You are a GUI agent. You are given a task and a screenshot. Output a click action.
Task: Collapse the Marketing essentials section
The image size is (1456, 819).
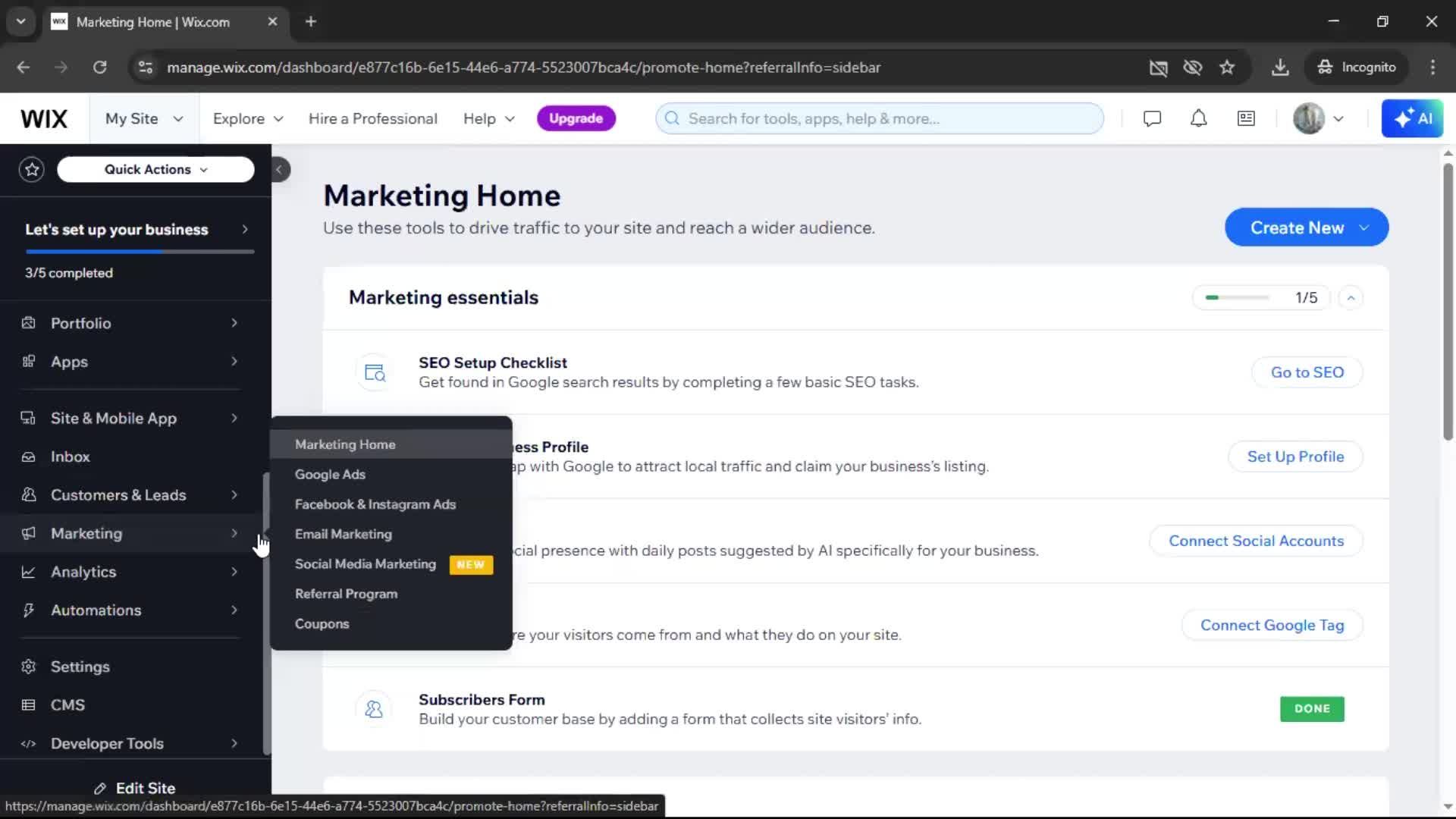[x=1351, y=298]
